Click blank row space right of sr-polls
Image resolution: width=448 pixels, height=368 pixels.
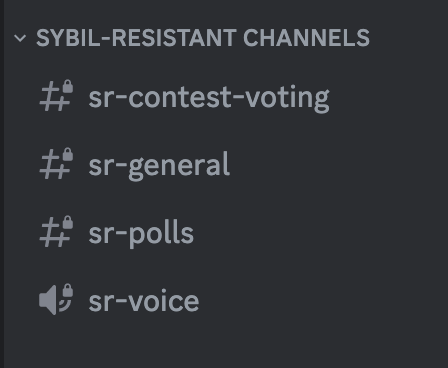click(x=317, y=233)
